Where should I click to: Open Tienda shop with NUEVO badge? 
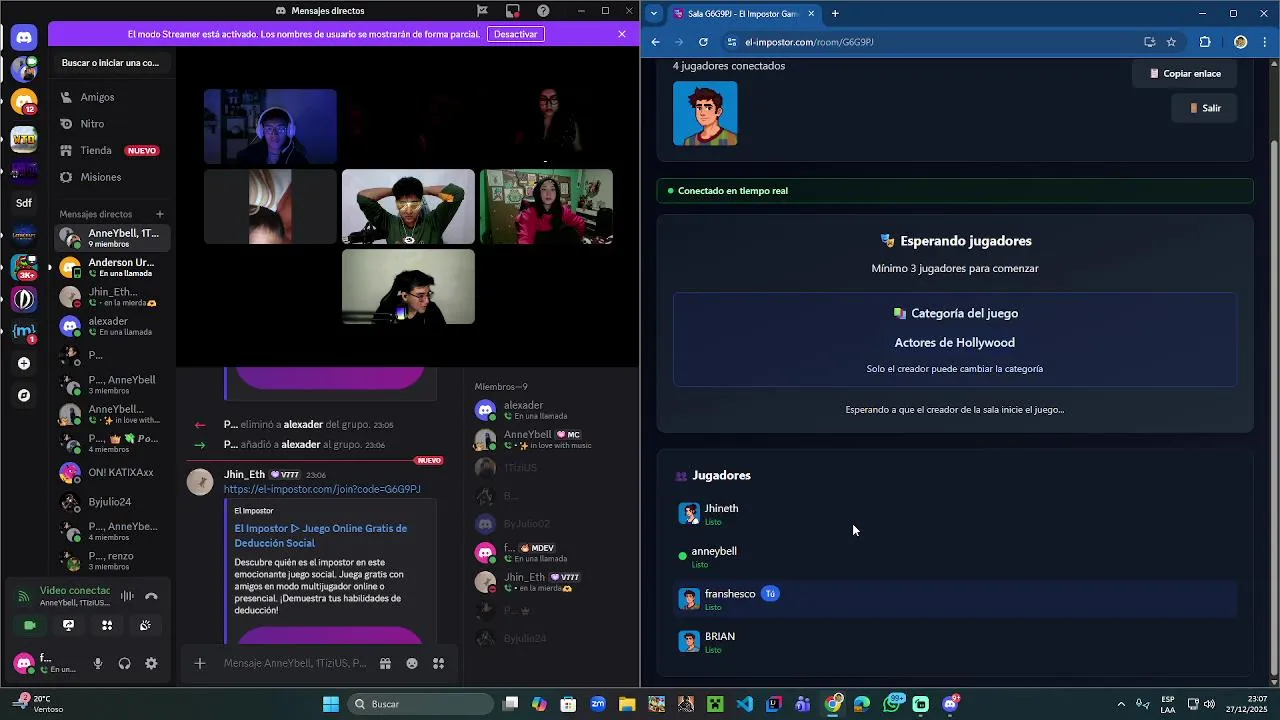click(x=112, y=150)
